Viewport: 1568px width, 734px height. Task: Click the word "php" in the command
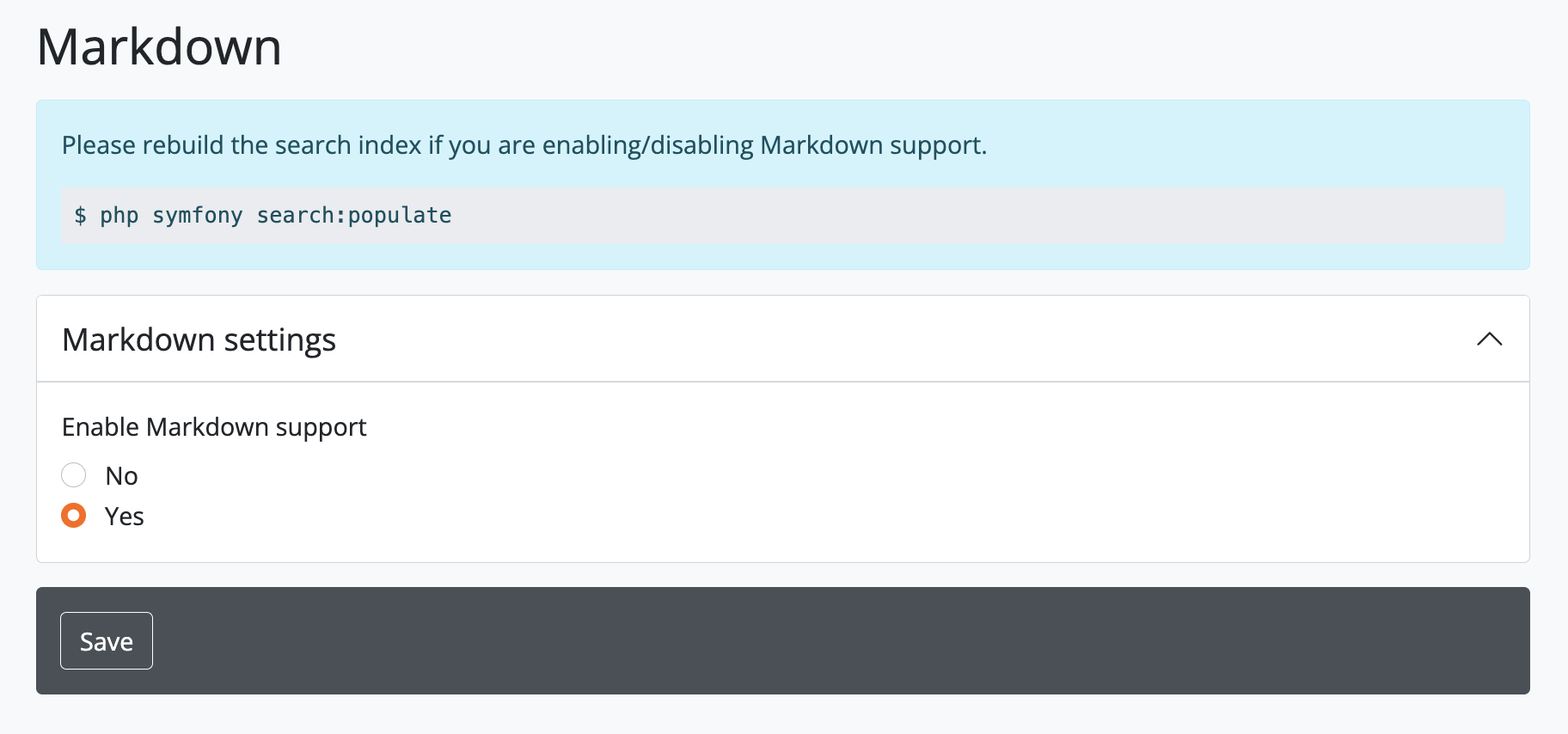(119, 215)
